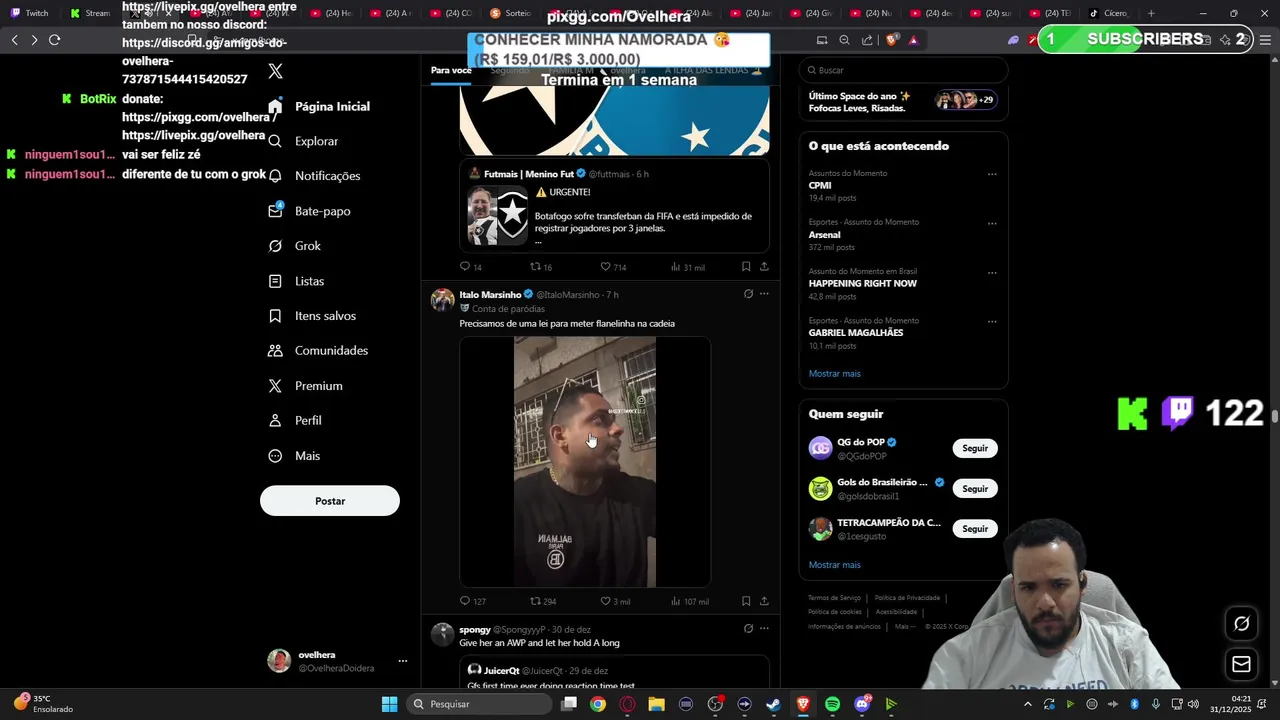Open floating Grok button at bottom right
The width and height of the screenshot is (1280, 720).
pyautogui.click(x=1241, y=624)
